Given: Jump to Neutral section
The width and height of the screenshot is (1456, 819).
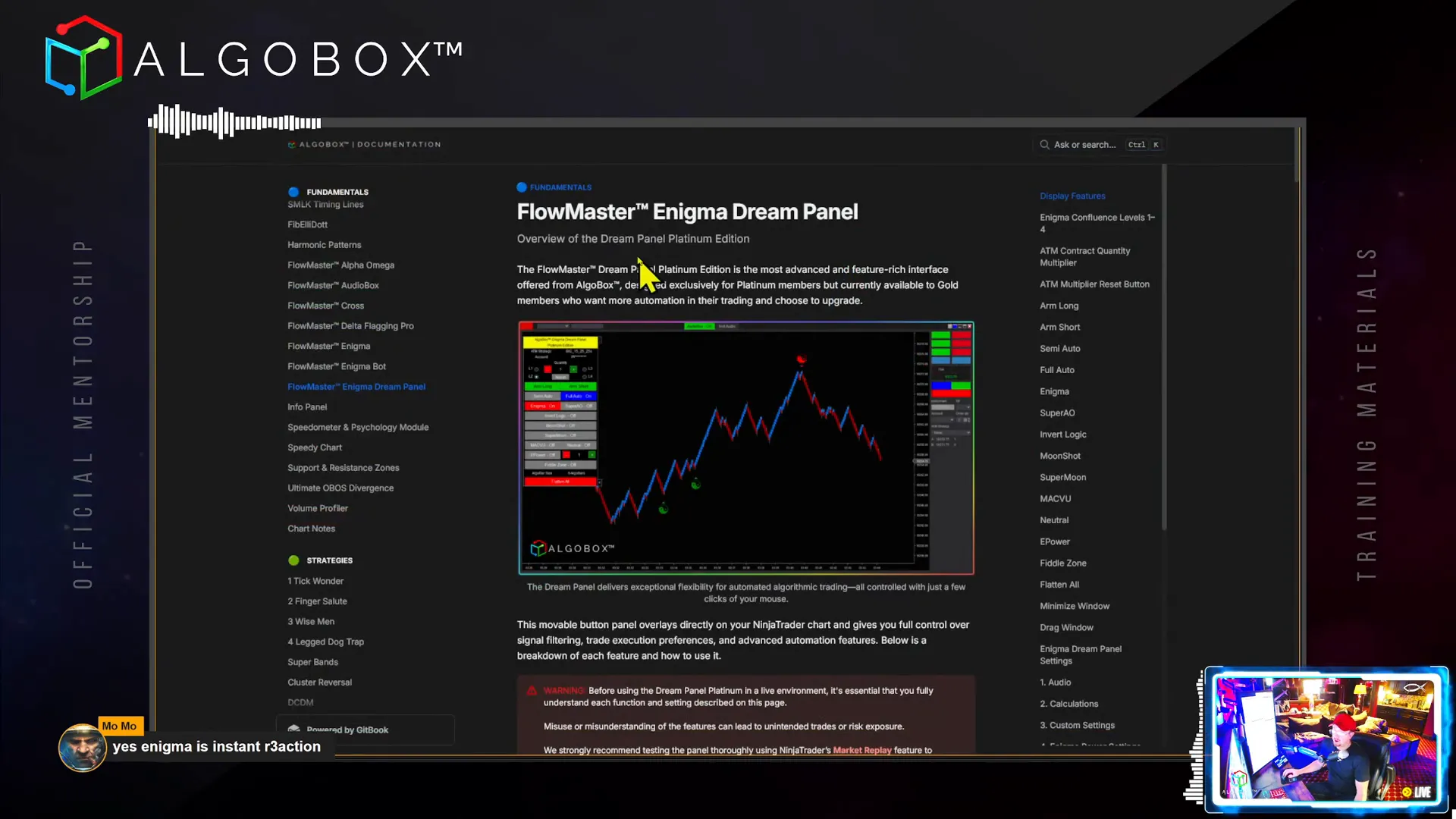Looking at the screenshot, I should (x=1054, y=521).
